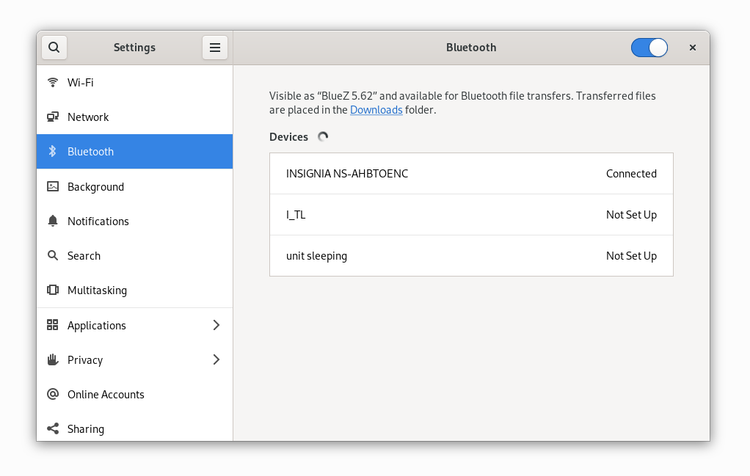Open INSIGNIA NS-AHBTOENC device row
The width and height of the screenshot is (750, 476).
[471, 173]
